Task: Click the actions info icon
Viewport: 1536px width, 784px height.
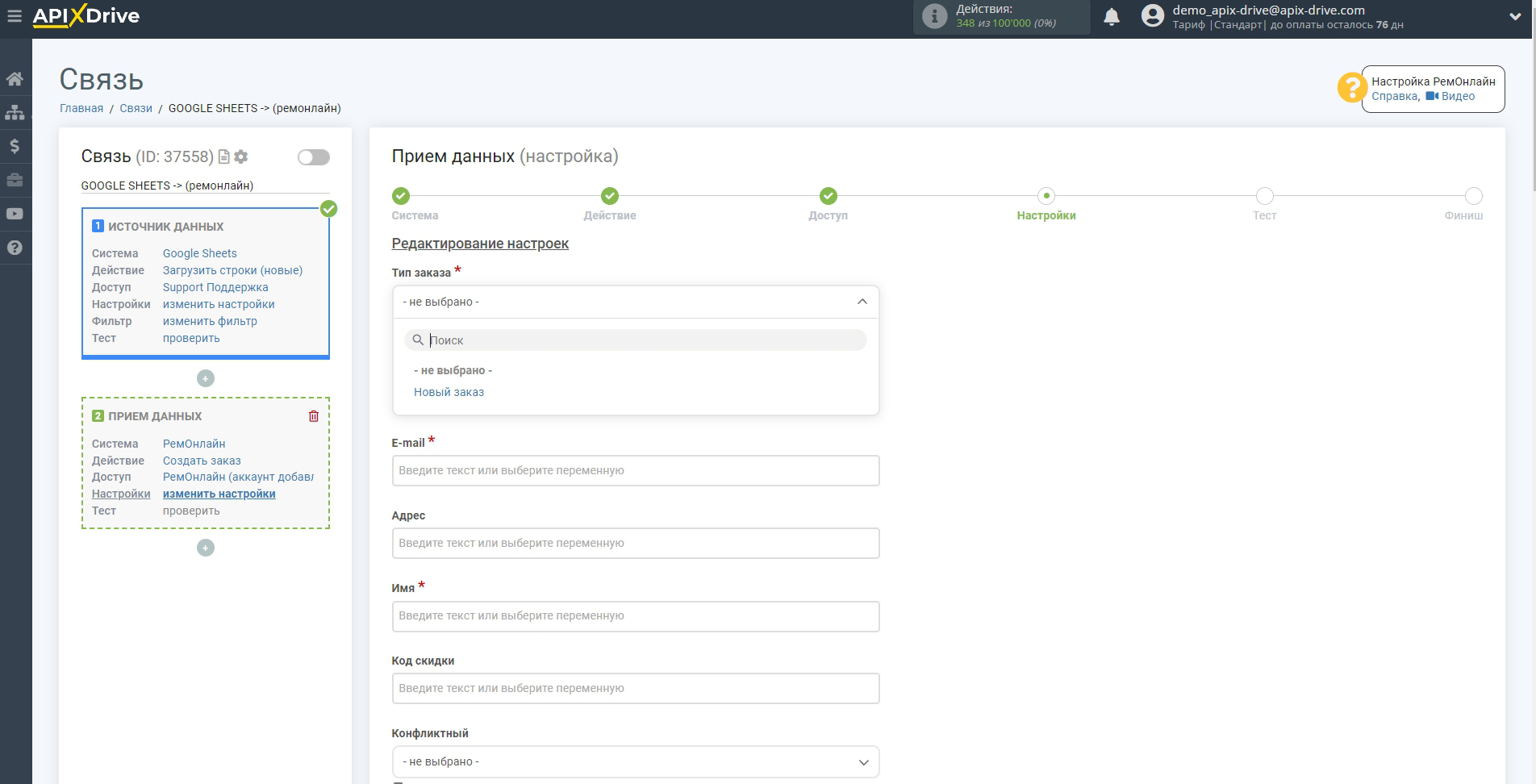Action: (934, 16)
